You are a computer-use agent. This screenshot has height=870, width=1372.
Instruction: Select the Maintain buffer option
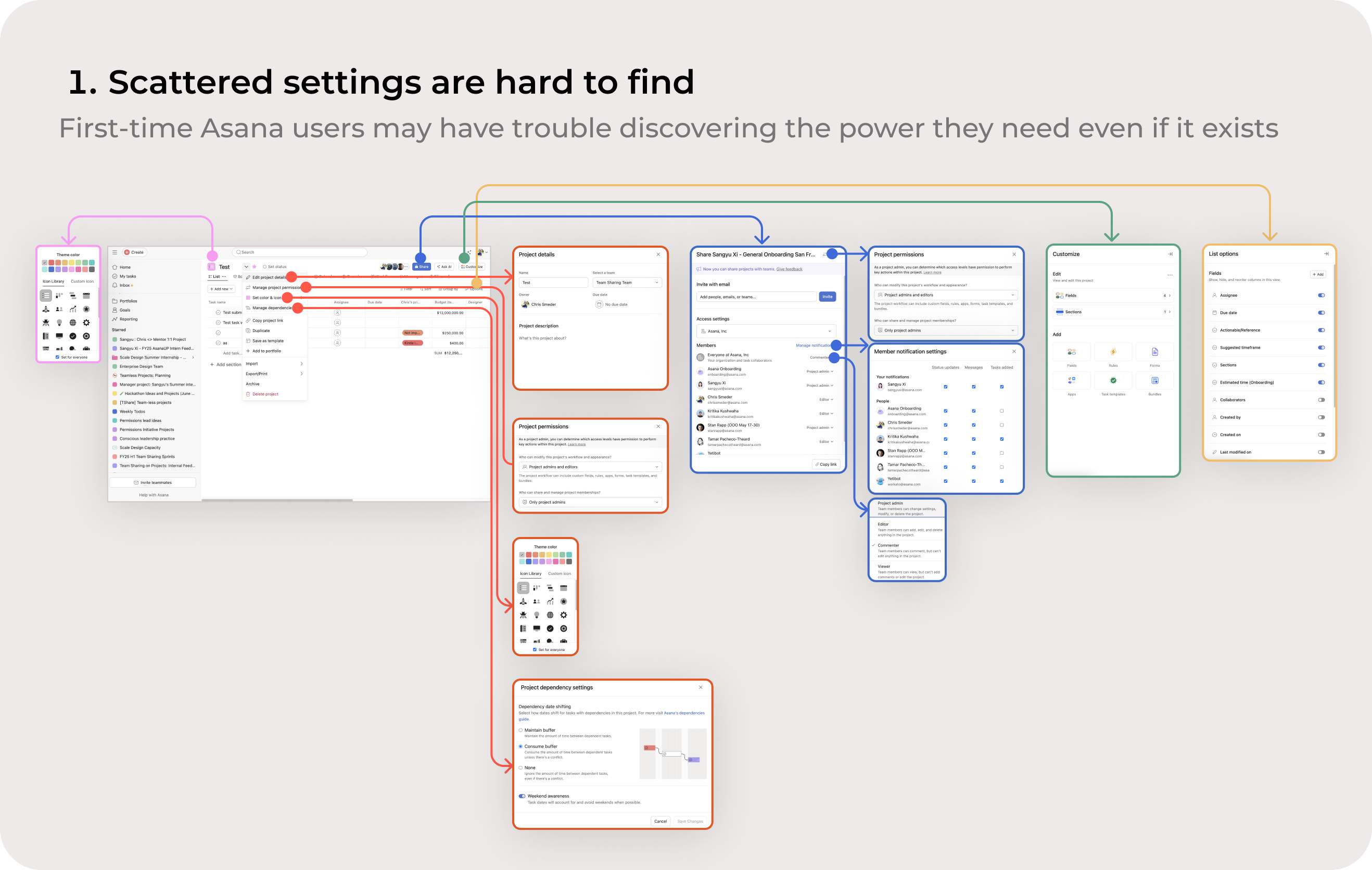[521, 730]
